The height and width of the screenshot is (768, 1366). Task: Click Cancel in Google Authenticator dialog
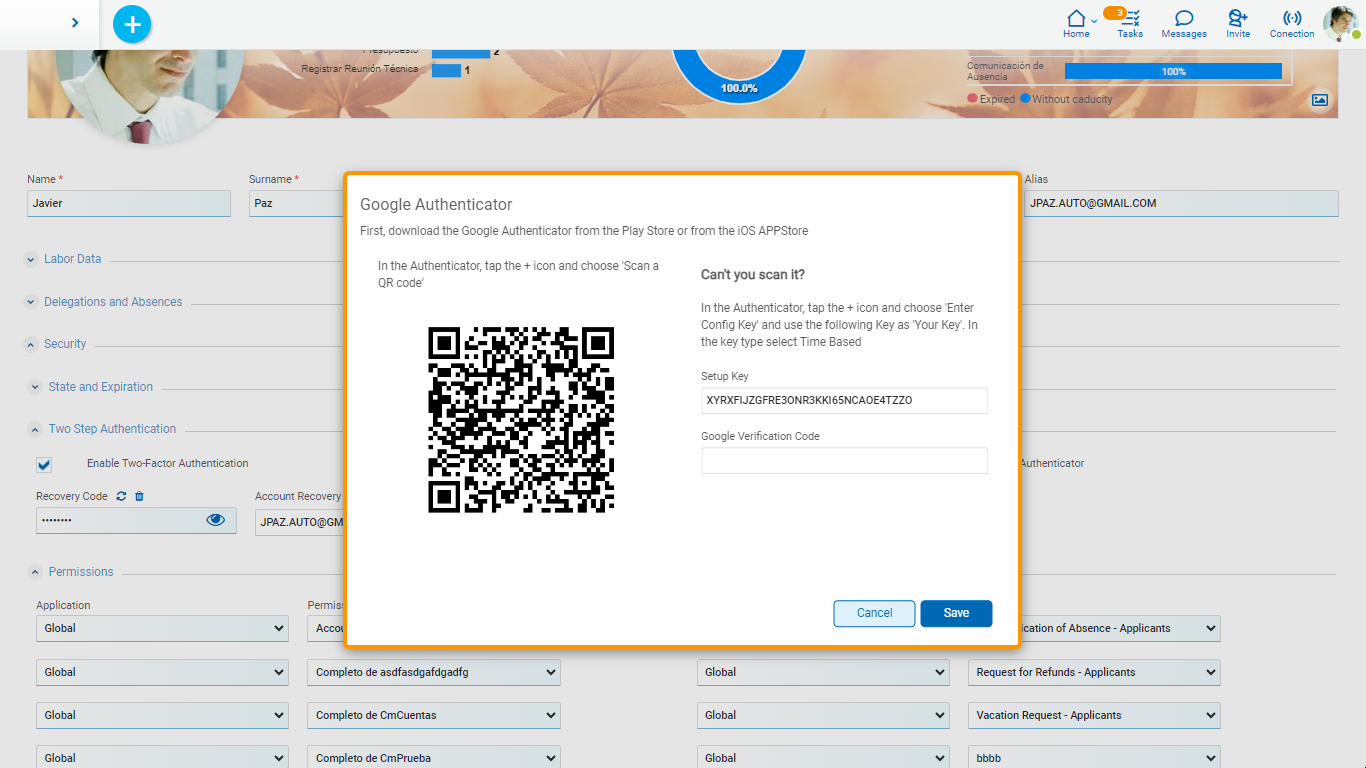point(874,613)
